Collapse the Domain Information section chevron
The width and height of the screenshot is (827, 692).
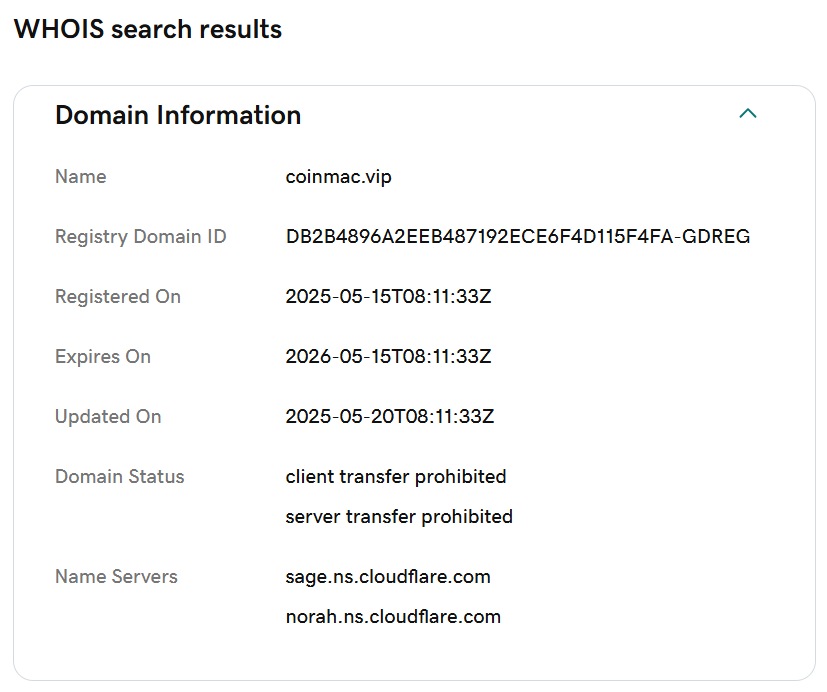tap(747, 113)
